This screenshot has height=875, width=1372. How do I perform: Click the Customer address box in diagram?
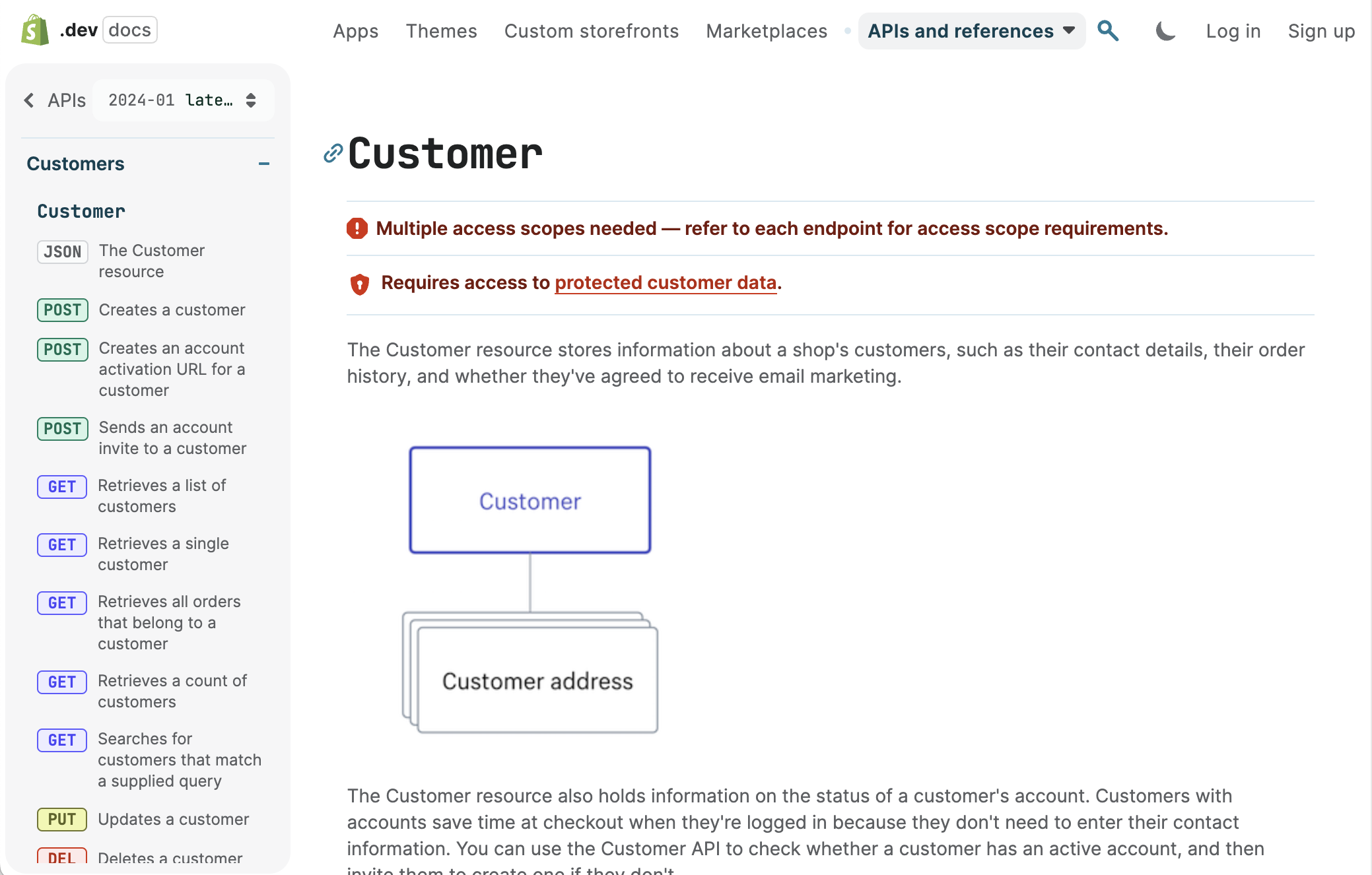[x=537, y=680]
